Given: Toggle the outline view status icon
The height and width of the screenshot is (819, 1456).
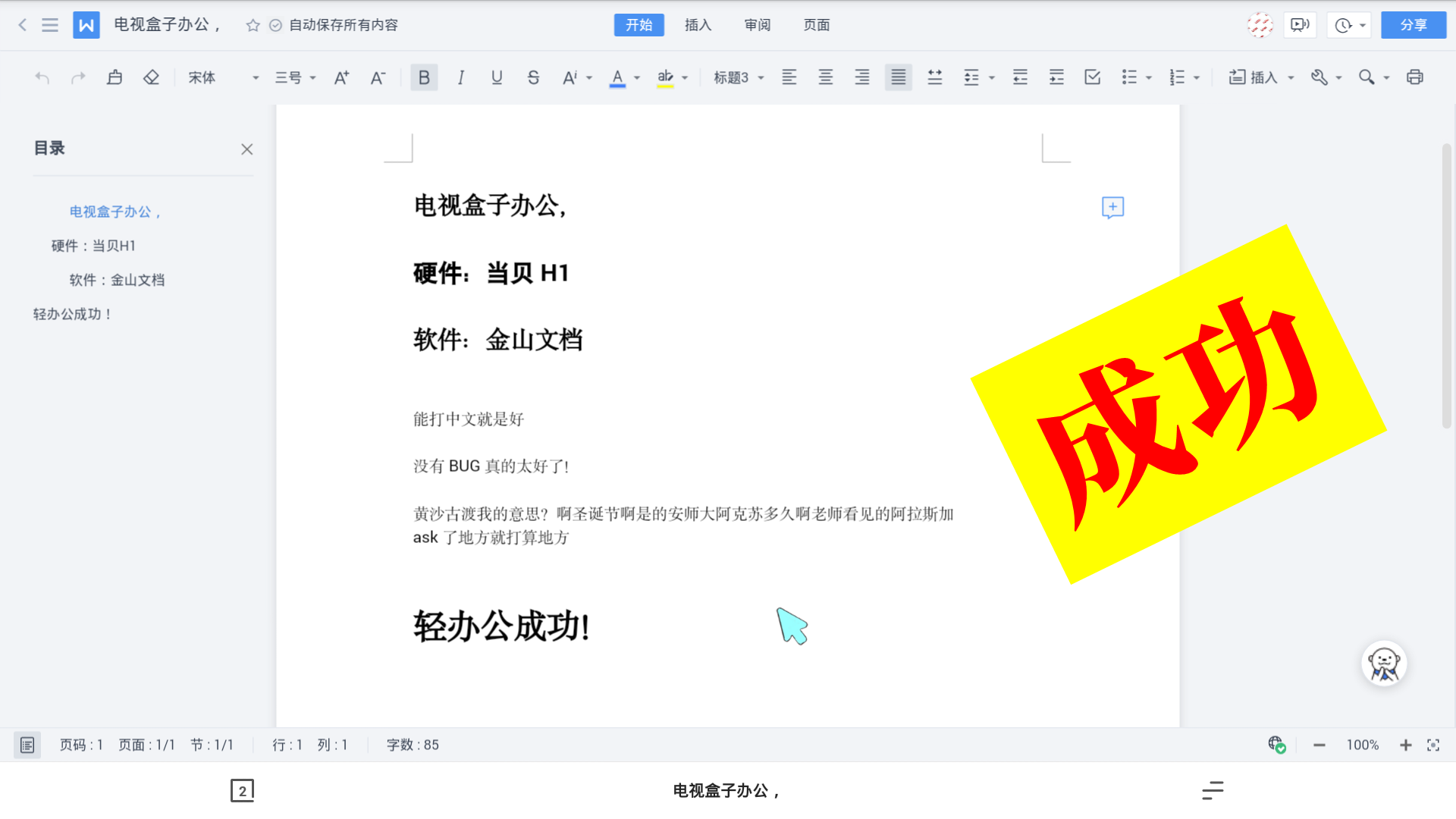Looking at the screenshot, I should click(27, 745).
